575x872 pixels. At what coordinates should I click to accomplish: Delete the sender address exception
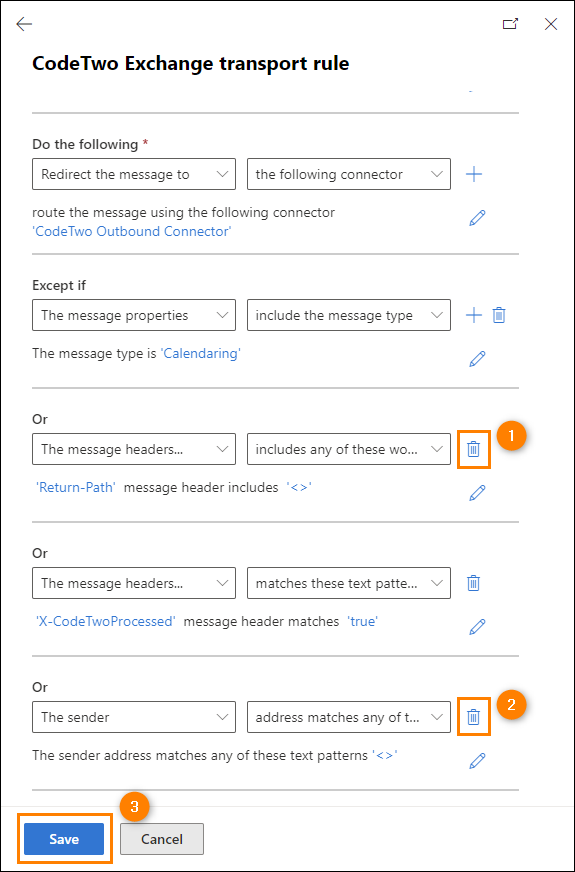tap(473, 717)
